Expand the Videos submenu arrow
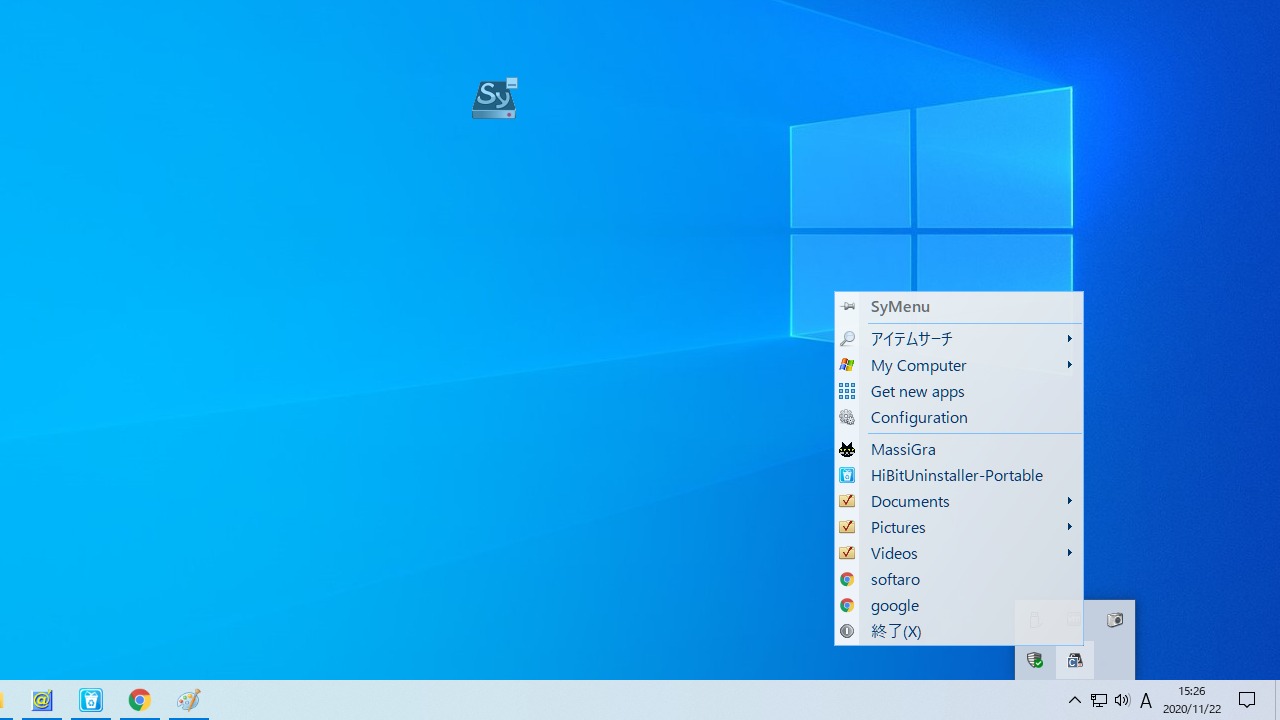The image size is (1280, 720). pos(1069,552)
